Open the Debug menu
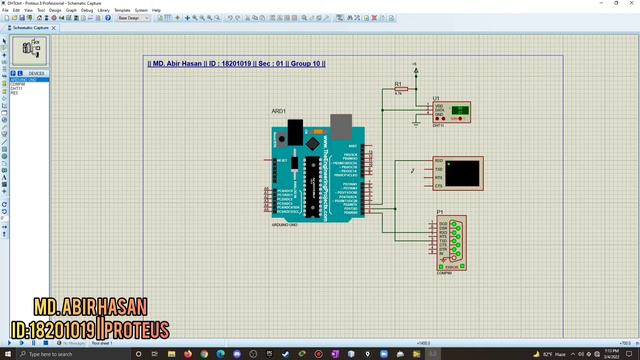The width and height of the screenshot is (640, 360). [x=87, y=10]
